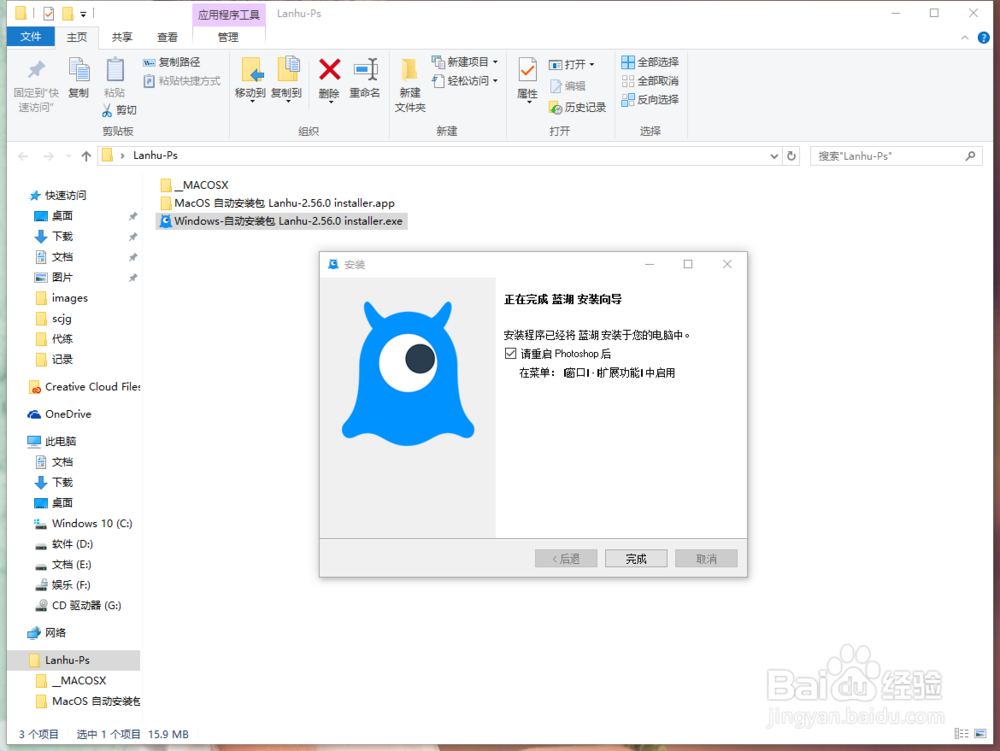Open Network (网络) in sidebar
Viewport: 1000px width, 751px height.
pos(47,632)
